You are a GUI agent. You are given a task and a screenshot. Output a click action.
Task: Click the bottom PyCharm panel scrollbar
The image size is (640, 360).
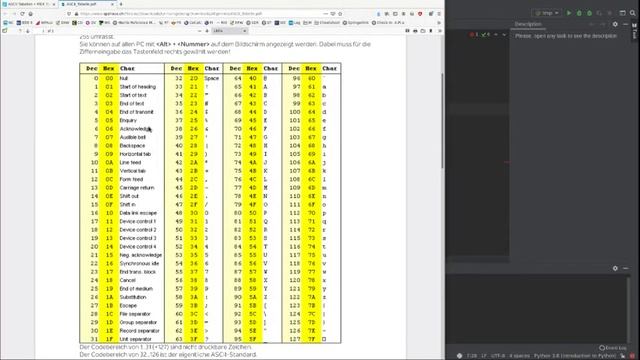click(629, 310)
